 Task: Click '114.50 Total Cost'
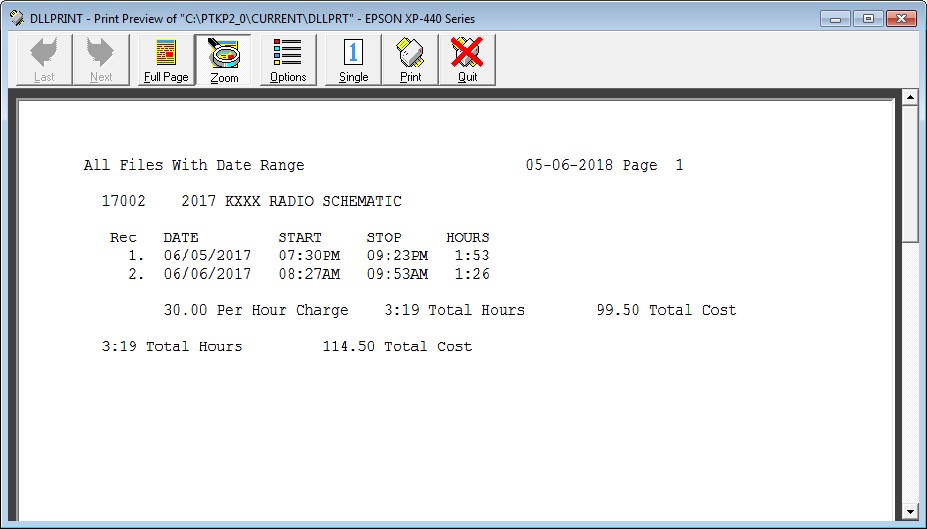coord(397,346)
